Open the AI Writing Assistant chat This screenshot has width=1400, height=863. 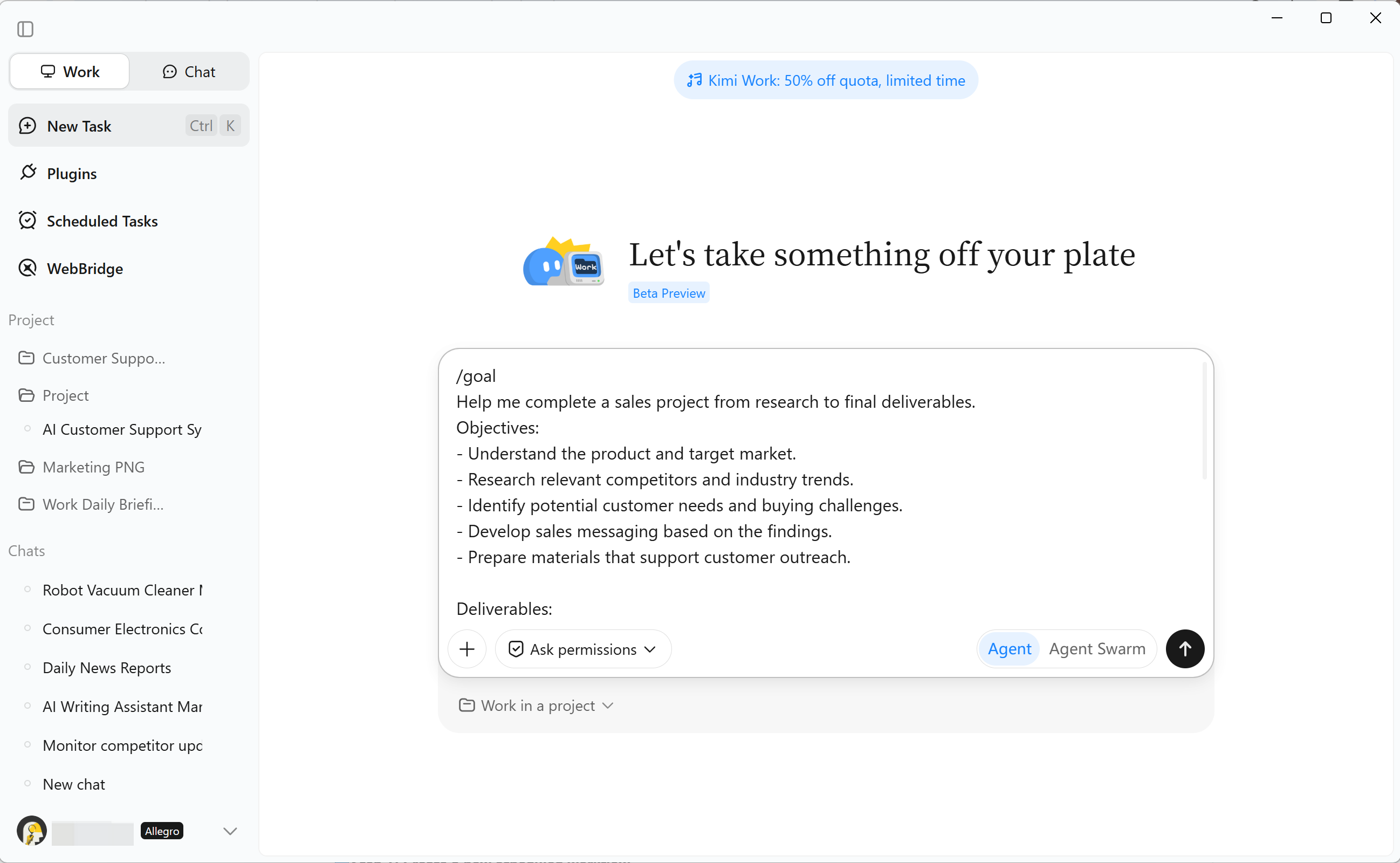click(129, 707)
